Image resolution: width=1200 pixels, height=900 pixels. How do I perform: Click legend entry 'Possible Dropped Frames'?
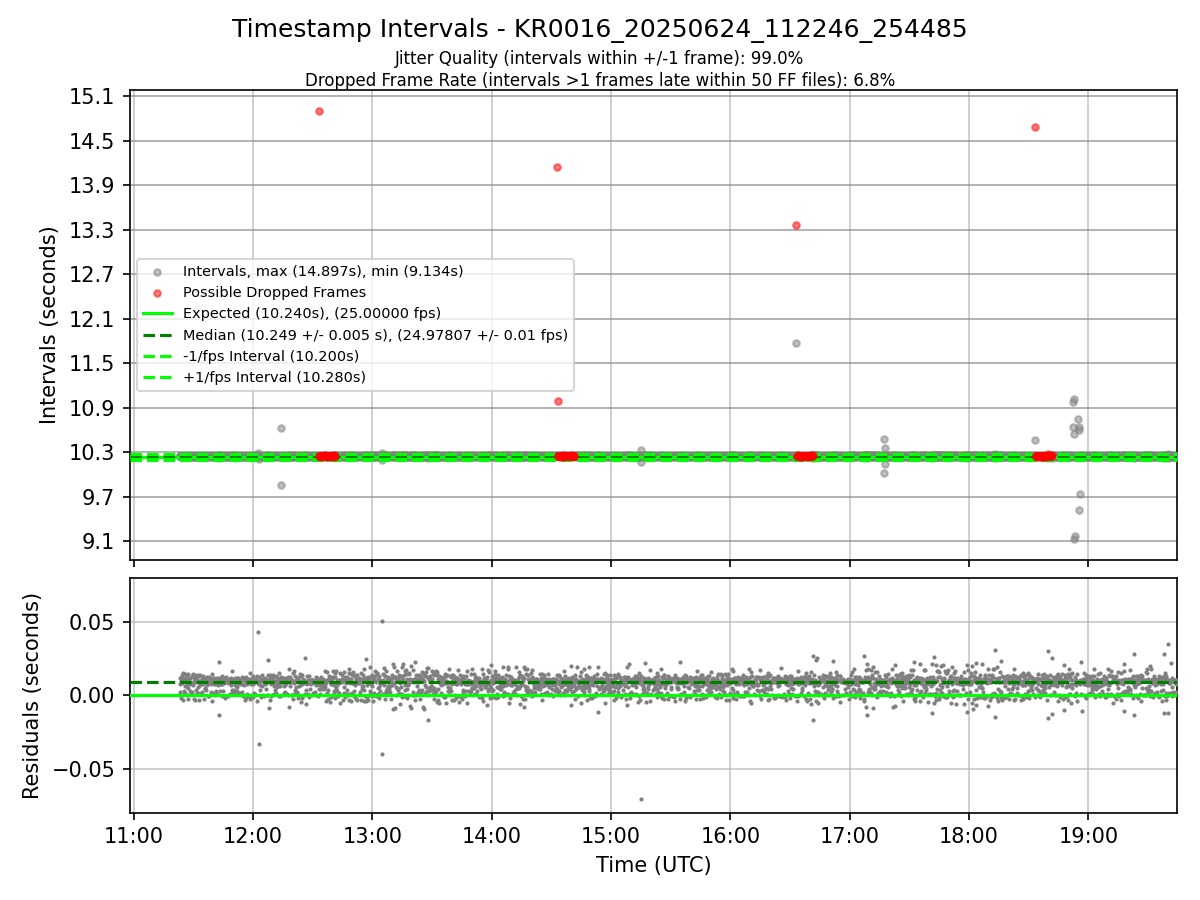pyautogui.click(x=274, y=292)
